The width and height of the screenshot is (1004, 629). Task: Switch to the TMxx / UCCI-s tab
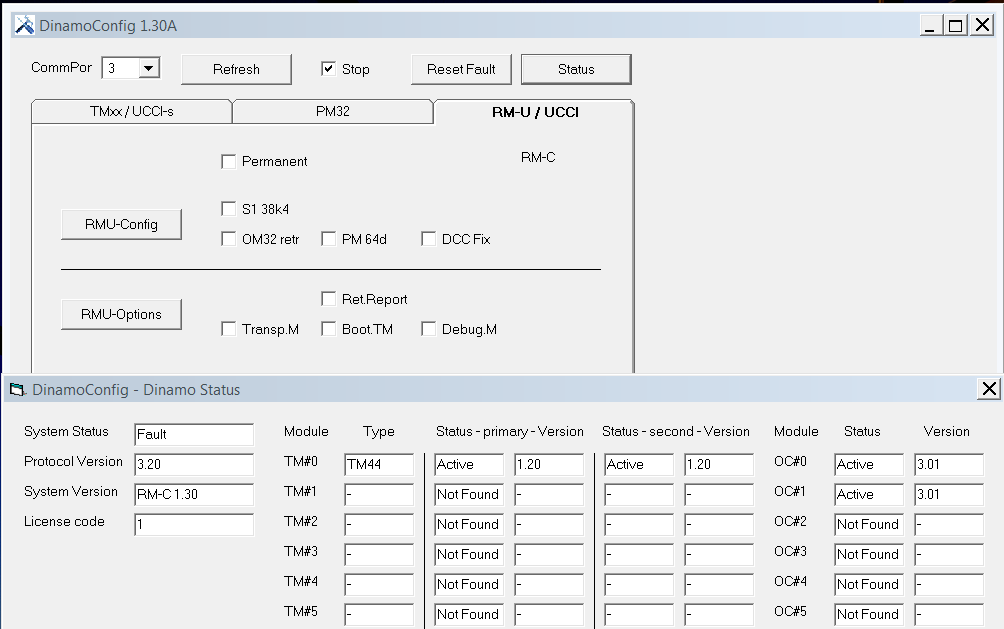point(131,112)
